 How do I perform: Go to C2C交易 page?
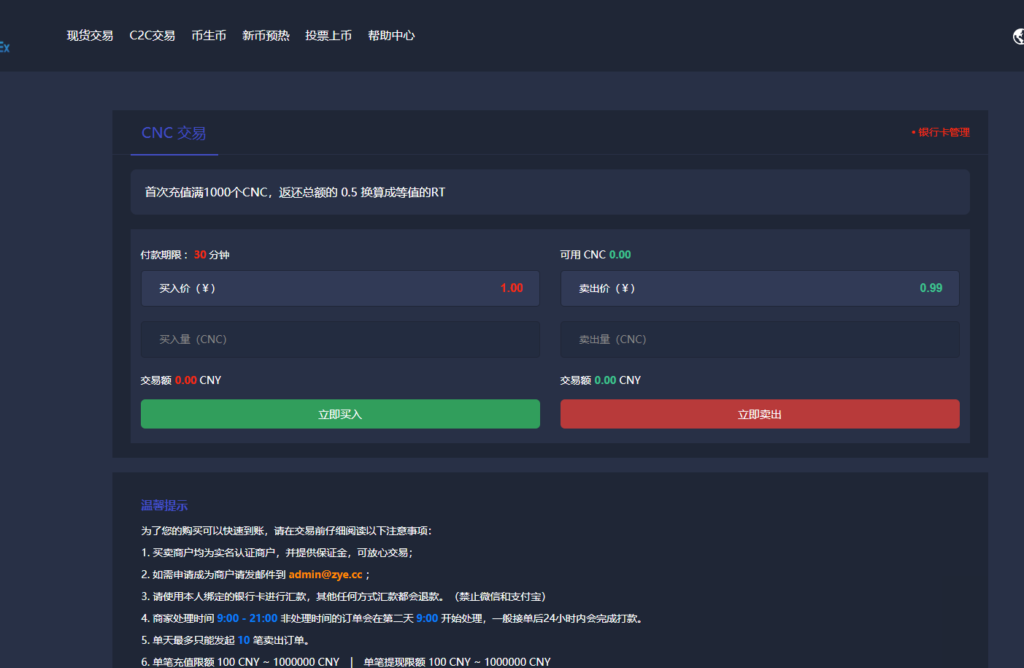tap(152, 36)
